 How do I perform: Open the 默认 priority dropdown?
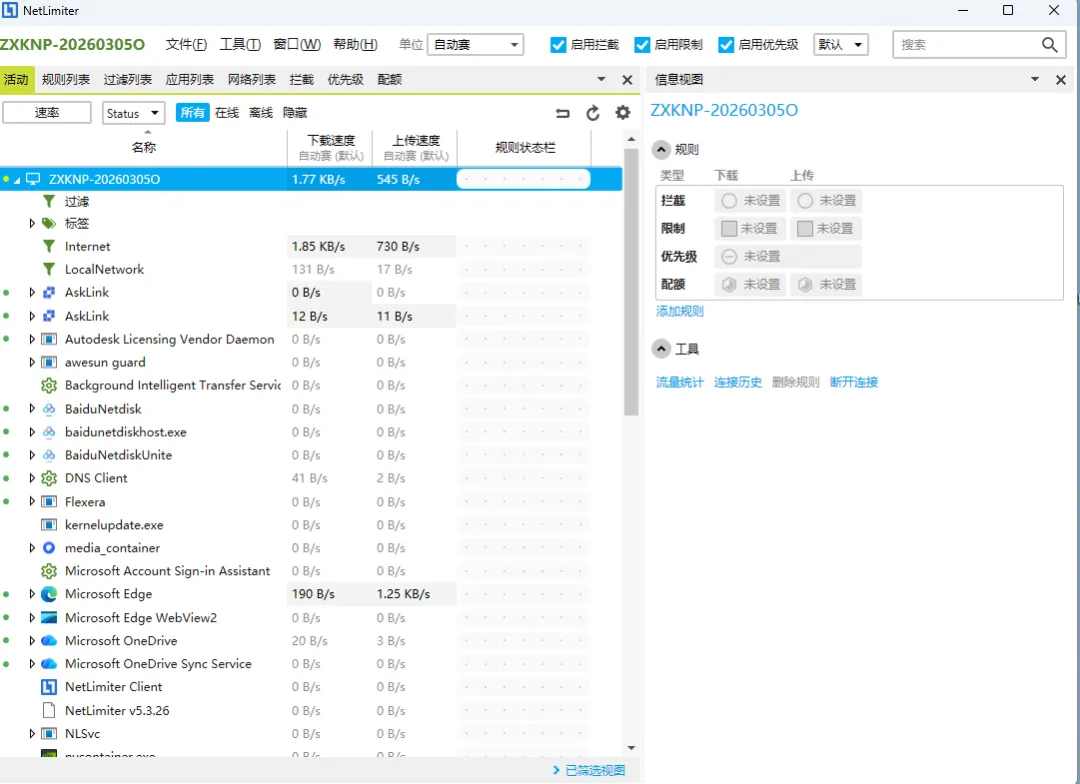(840, 45)
